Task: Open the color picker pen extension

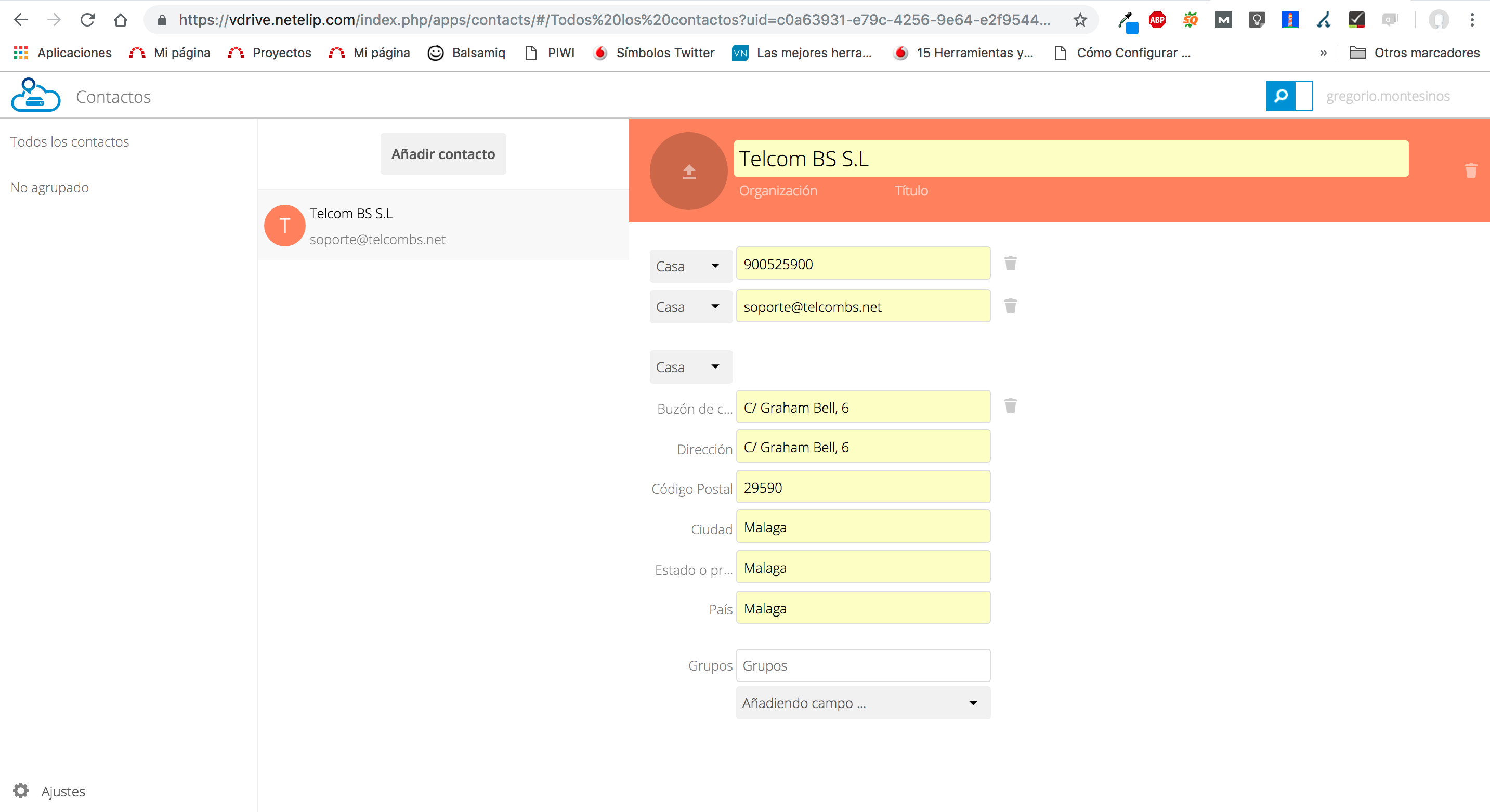Action: [1127, 21]
